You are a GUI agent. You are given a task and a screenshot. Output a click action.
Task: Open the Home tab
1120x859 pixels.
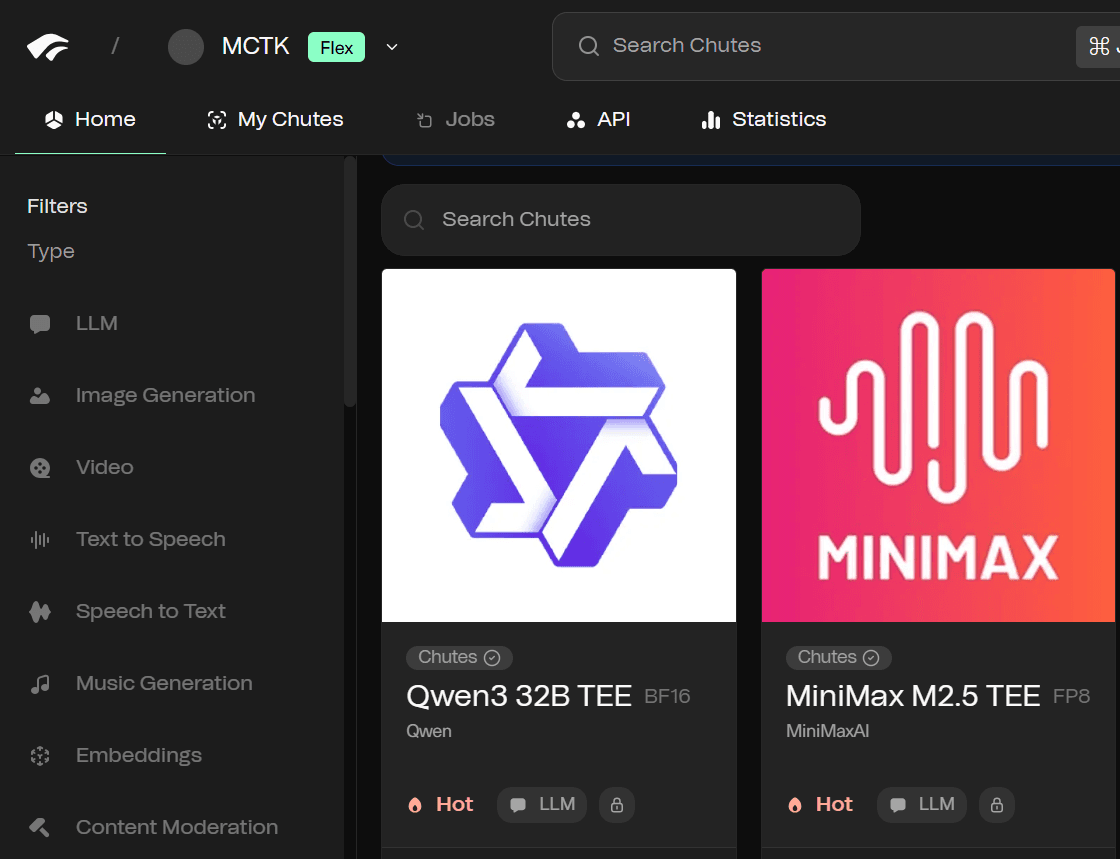point(90,120)
